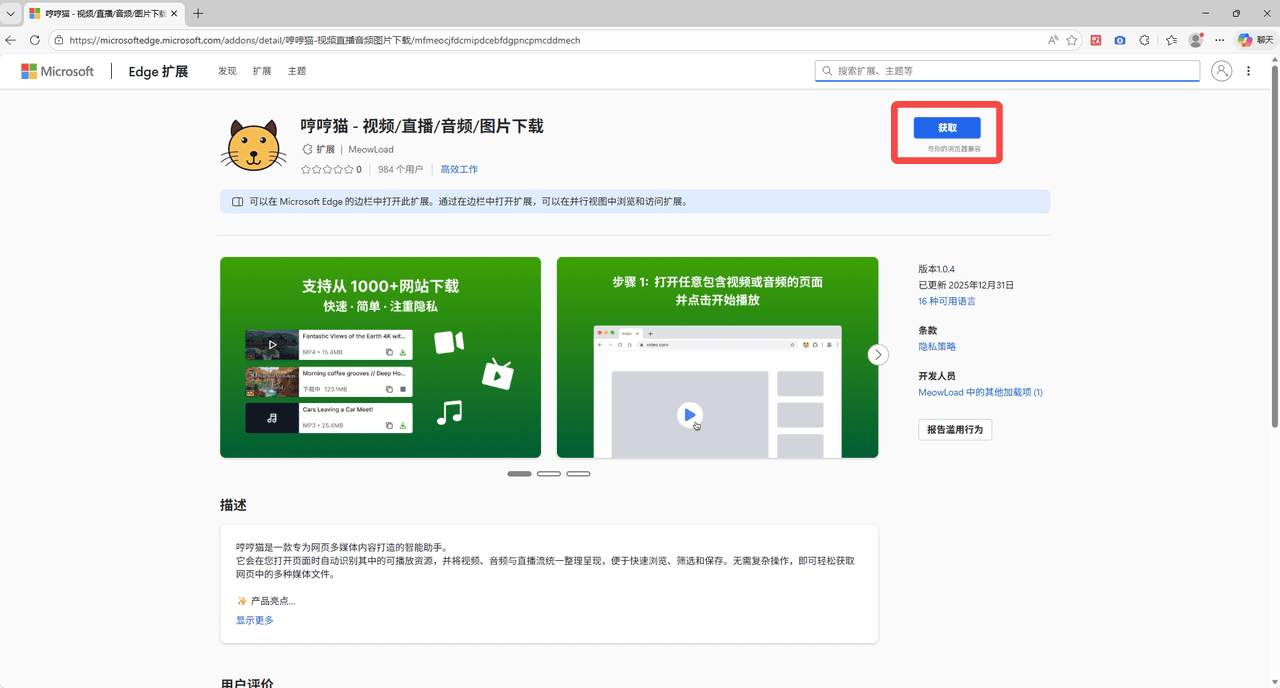Image resolution: width=1280 pixels, height=688 pixels.
Task: Open the add-ons page vertical dots menu
Action: pos(1249,71)
